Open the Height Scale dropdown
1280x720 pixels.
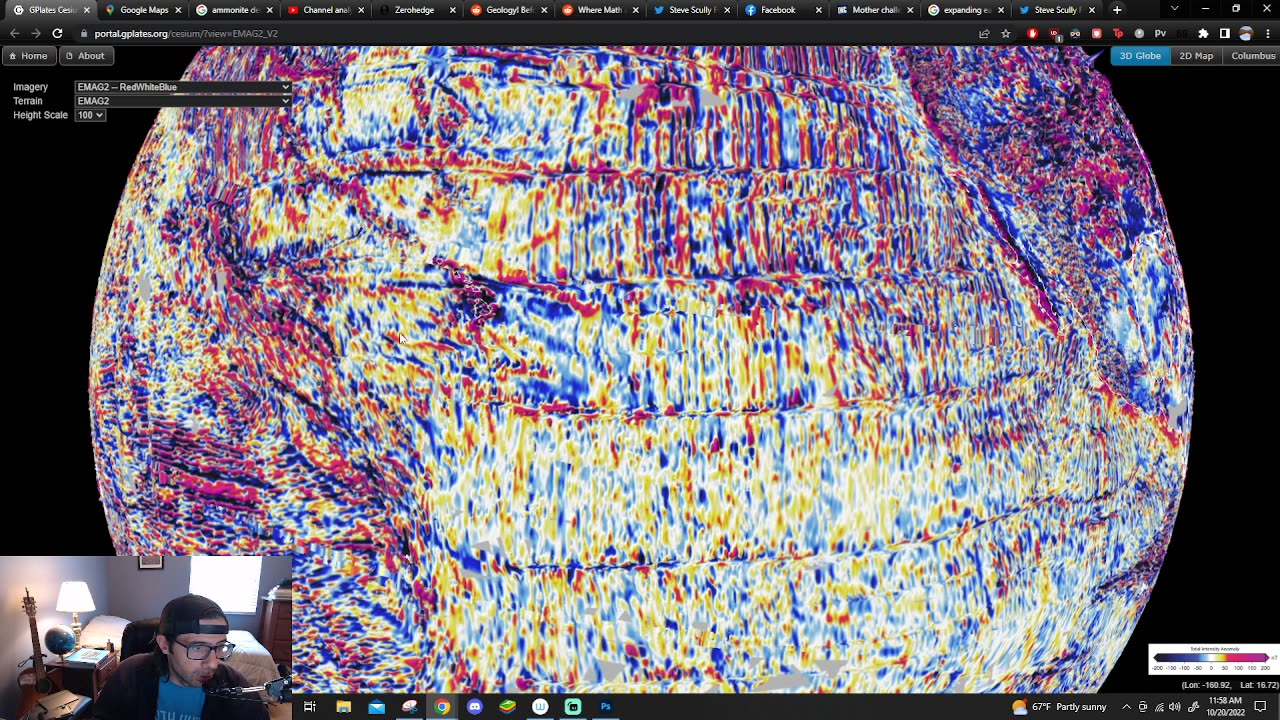pos(90,115)
